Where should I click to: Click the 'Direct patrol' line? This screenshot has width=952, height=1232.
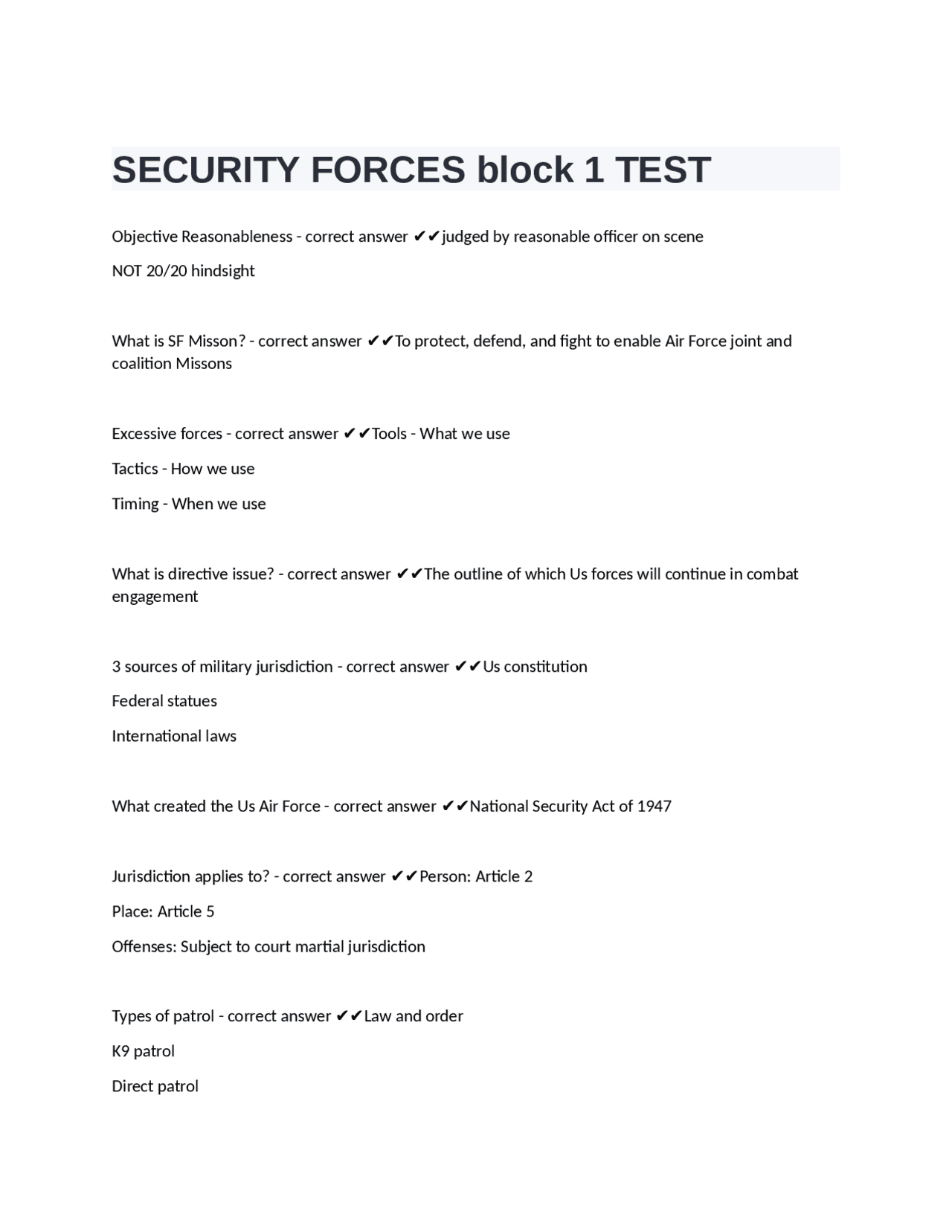tap(155, 1086)
